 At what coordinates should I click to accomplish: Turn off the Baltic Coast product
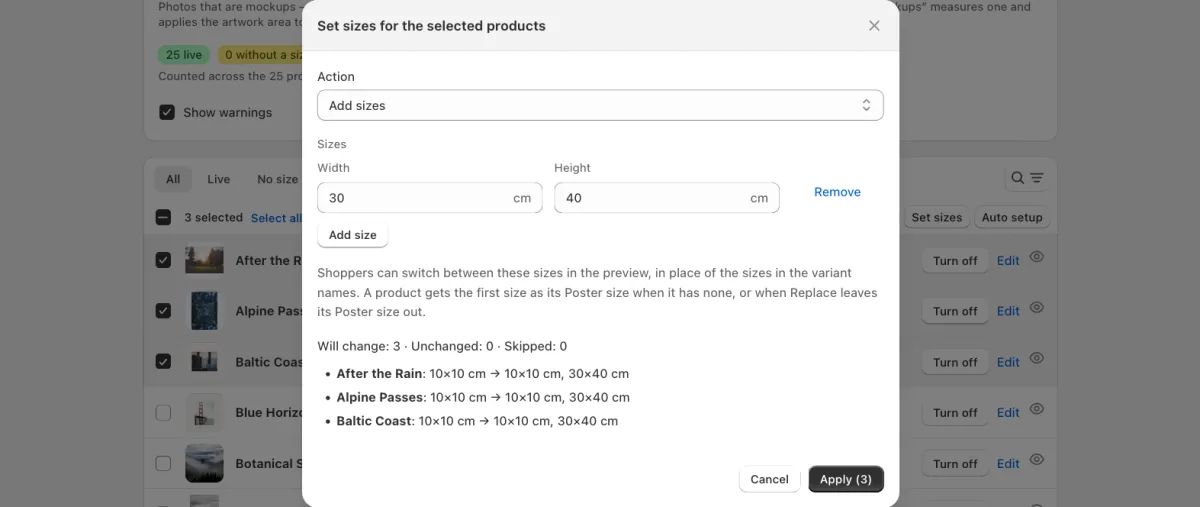[955, 362]
